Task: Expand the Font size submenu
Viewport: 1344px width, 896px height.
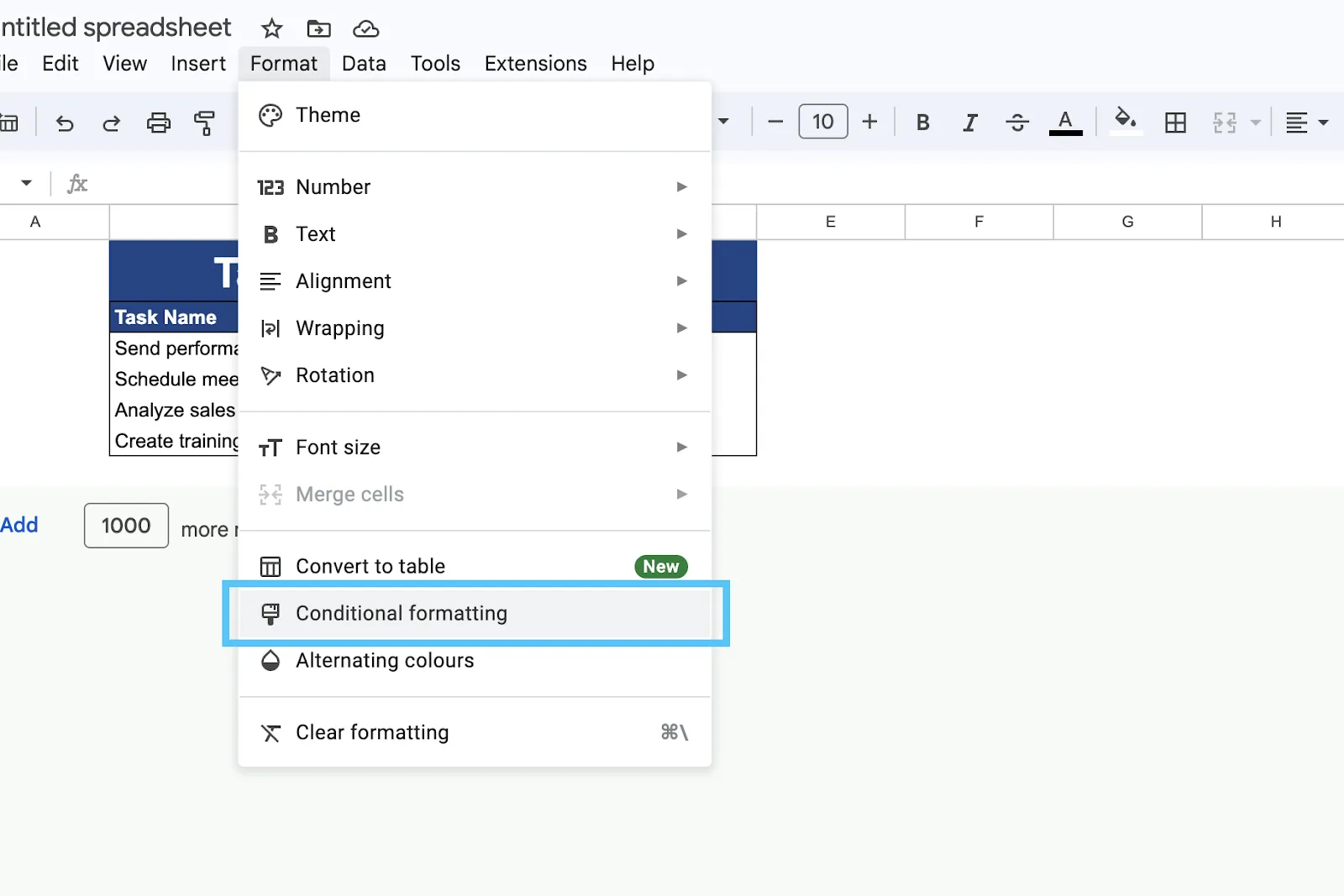Action: pyautogui.click(x=475, y=447)
